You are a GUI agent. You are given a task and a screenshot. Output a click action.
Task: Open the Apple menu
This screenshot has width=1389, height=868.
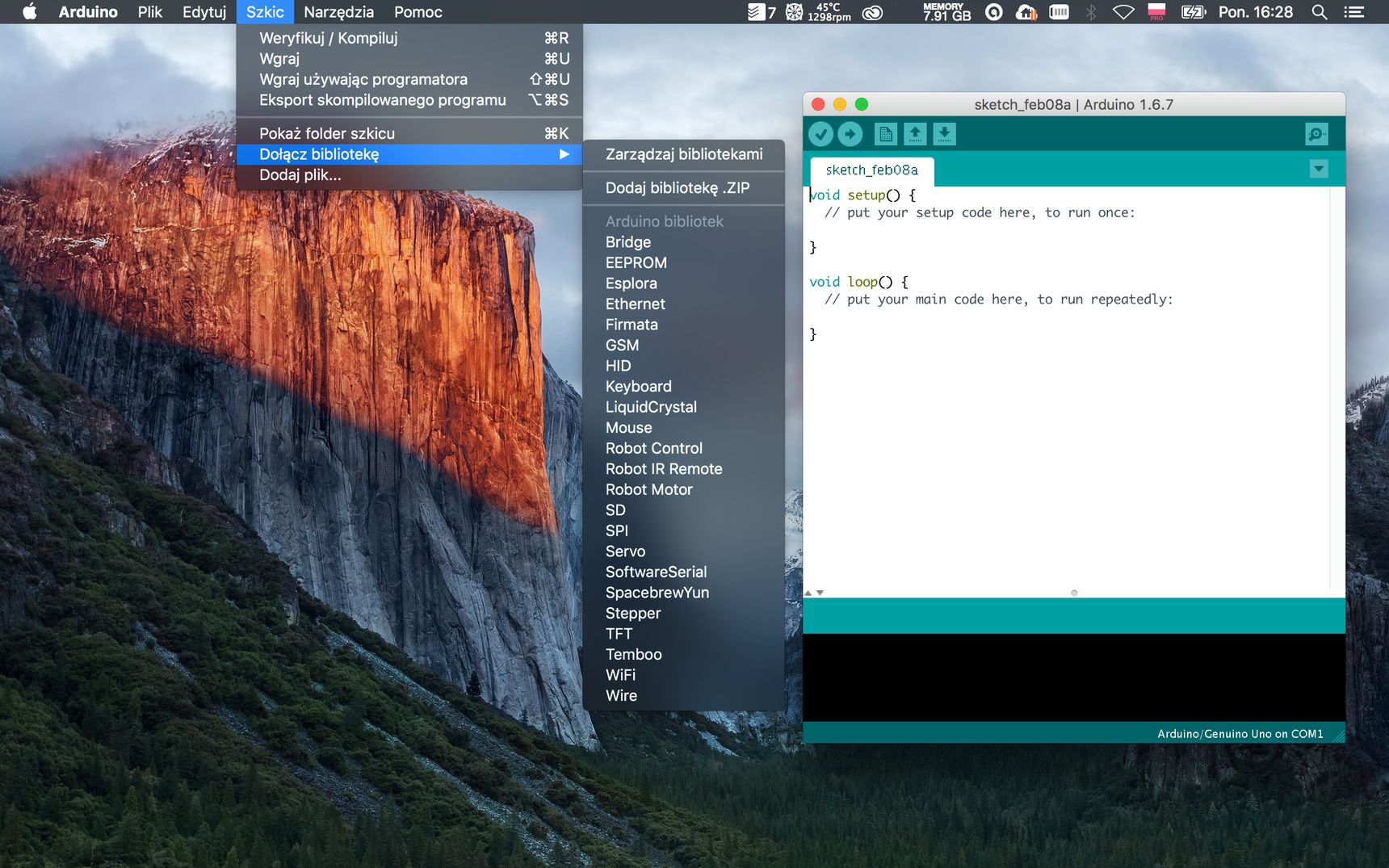(30, 12)
